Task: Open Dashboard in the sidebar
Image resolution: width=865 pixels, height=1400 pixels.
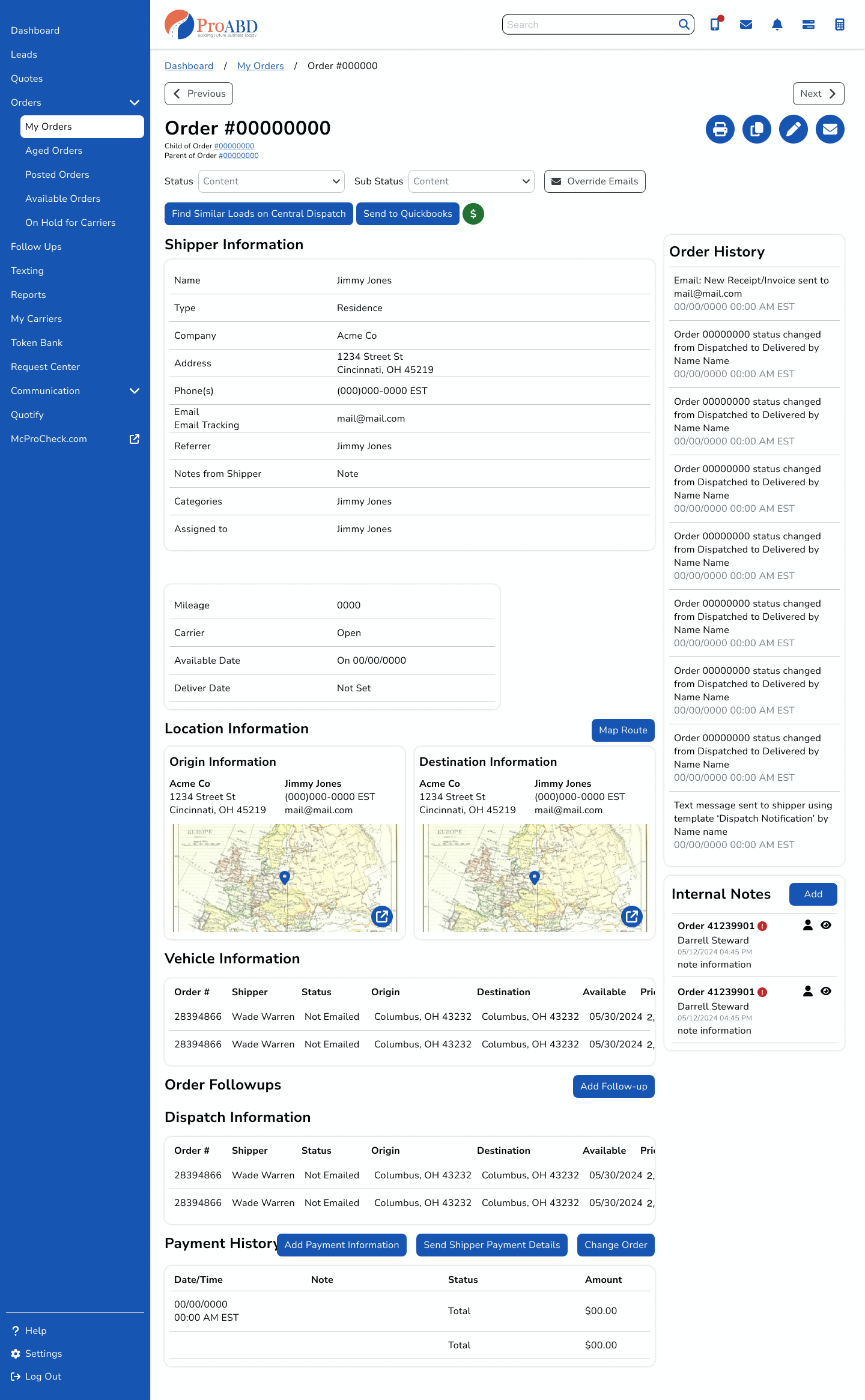Action: 35,31
